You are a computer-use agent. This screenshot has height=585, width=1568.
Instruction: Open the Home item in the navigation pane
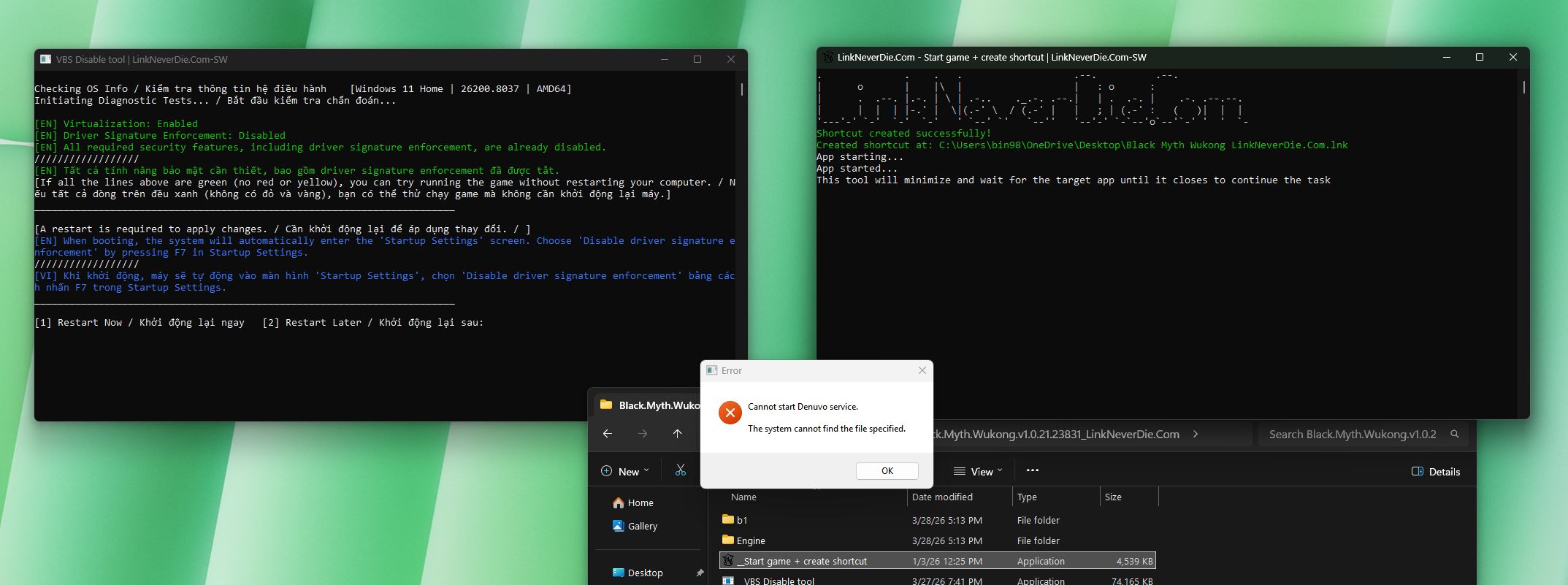click(640, 503)
